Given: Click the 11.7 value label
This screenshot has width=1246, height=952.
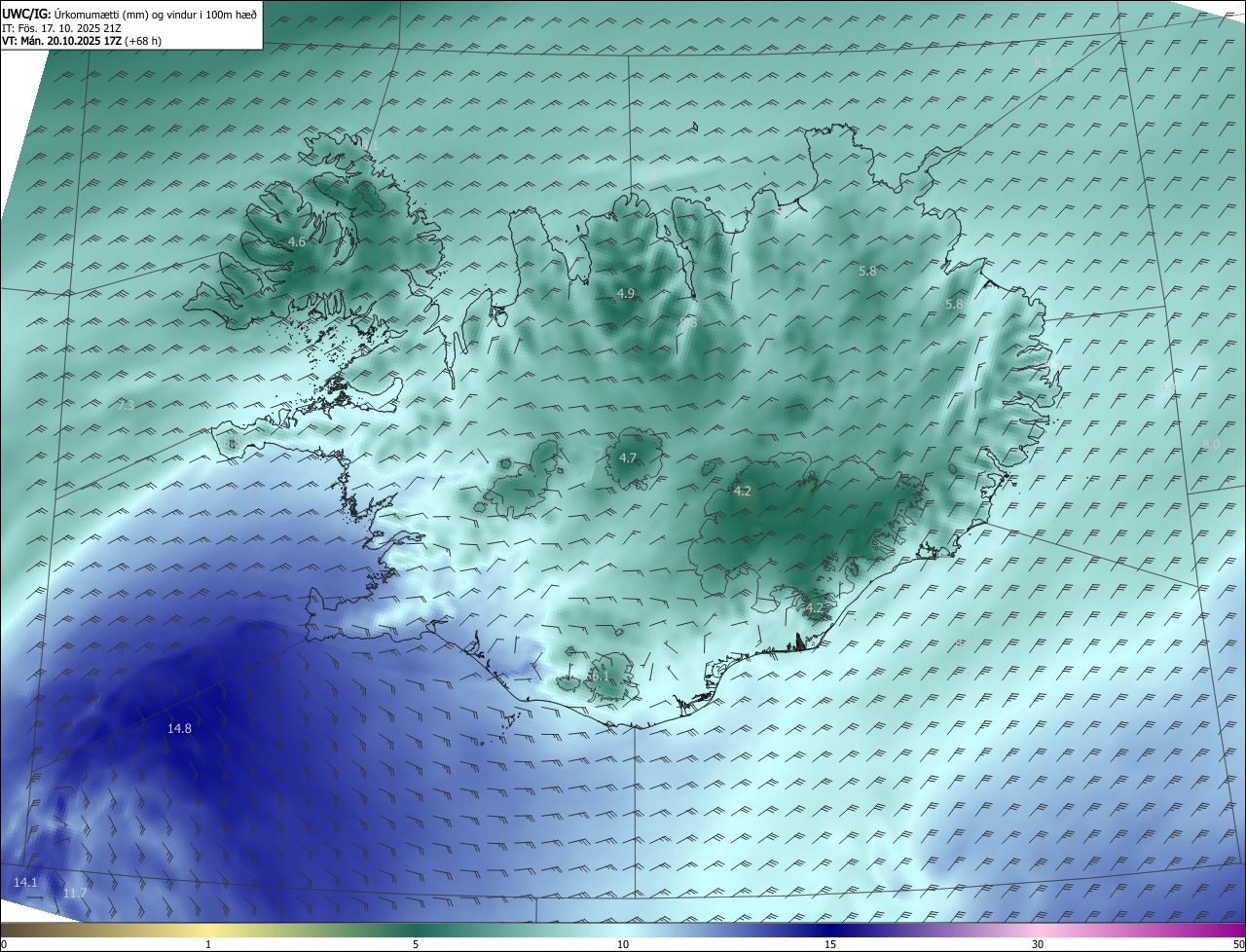Looking at the screenshot, I should (75, 893).
